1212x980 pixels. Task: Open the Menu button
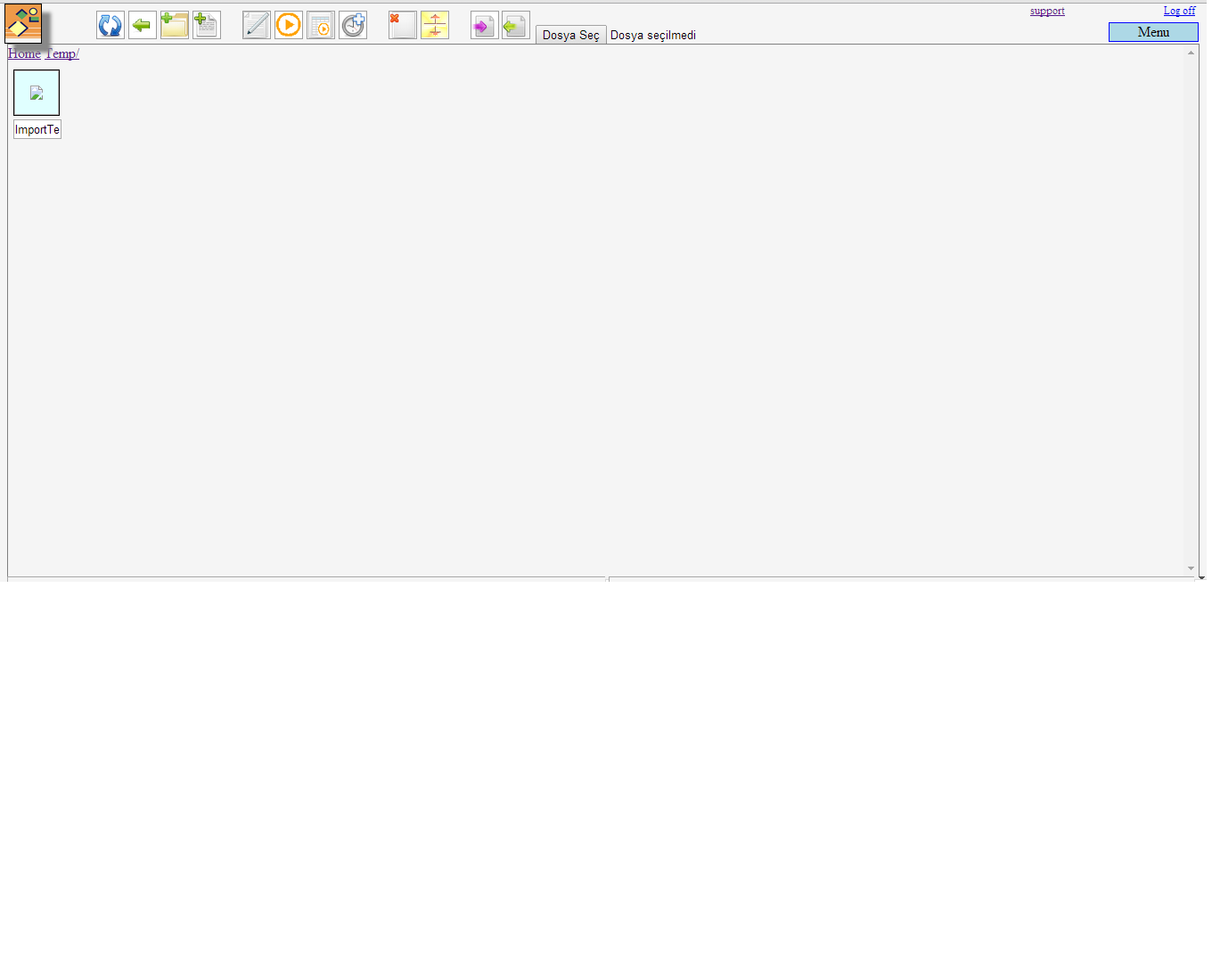pos(1153,32)
